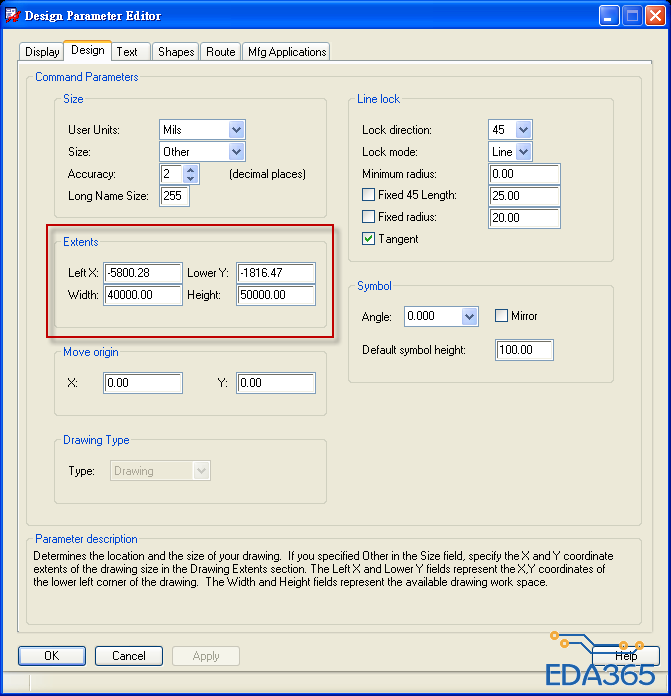This screenshot has width=671, height=696.
Task: Select the Design tab
Action: (x=87, y=50)
